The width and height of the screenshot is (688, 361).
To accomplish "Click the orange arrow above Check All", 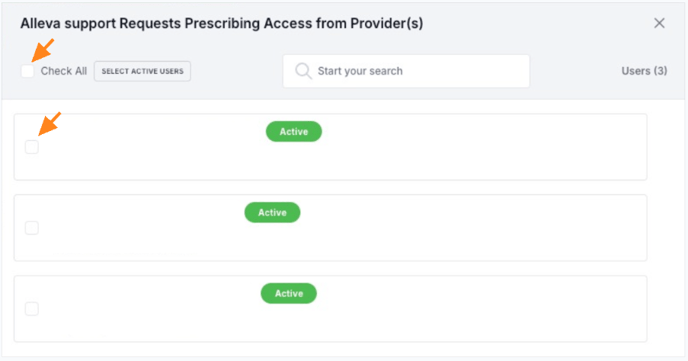I will click(43, 50).
